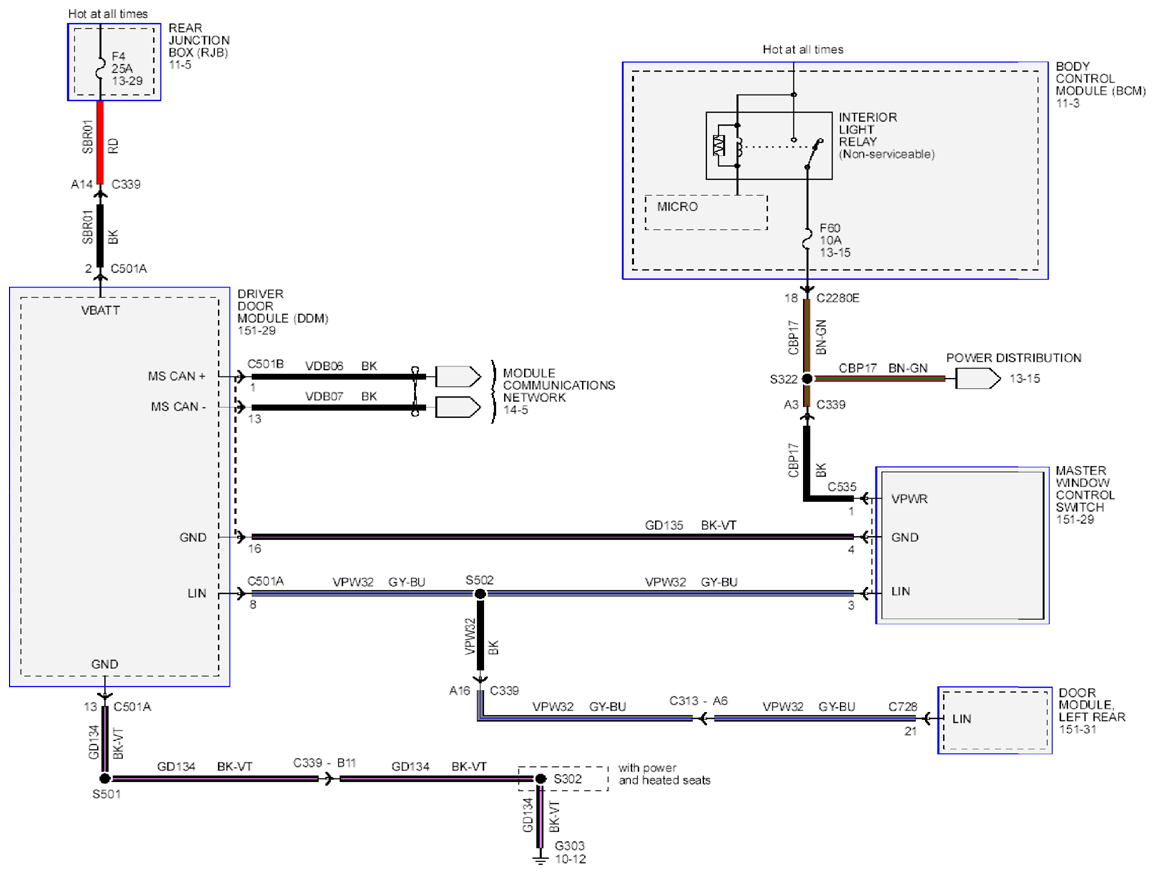
Task: Click the interior light relay coil symbol
Action: pyautogui.click(x=738, y=146)
